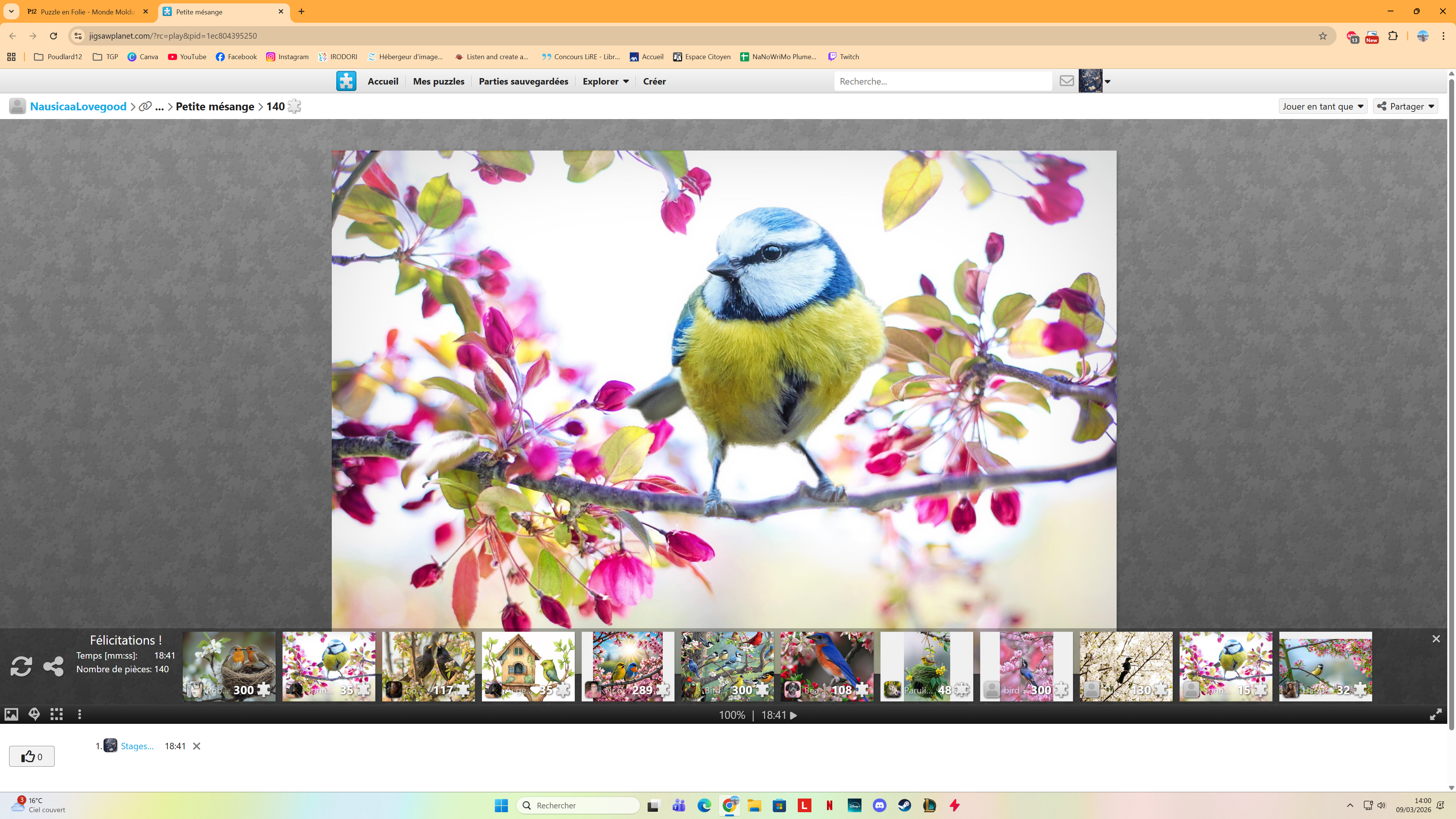This screenshot has width=1456, height=819.
Task: Open the Jouer en tant que dropdown
Action: [1323, 106]
